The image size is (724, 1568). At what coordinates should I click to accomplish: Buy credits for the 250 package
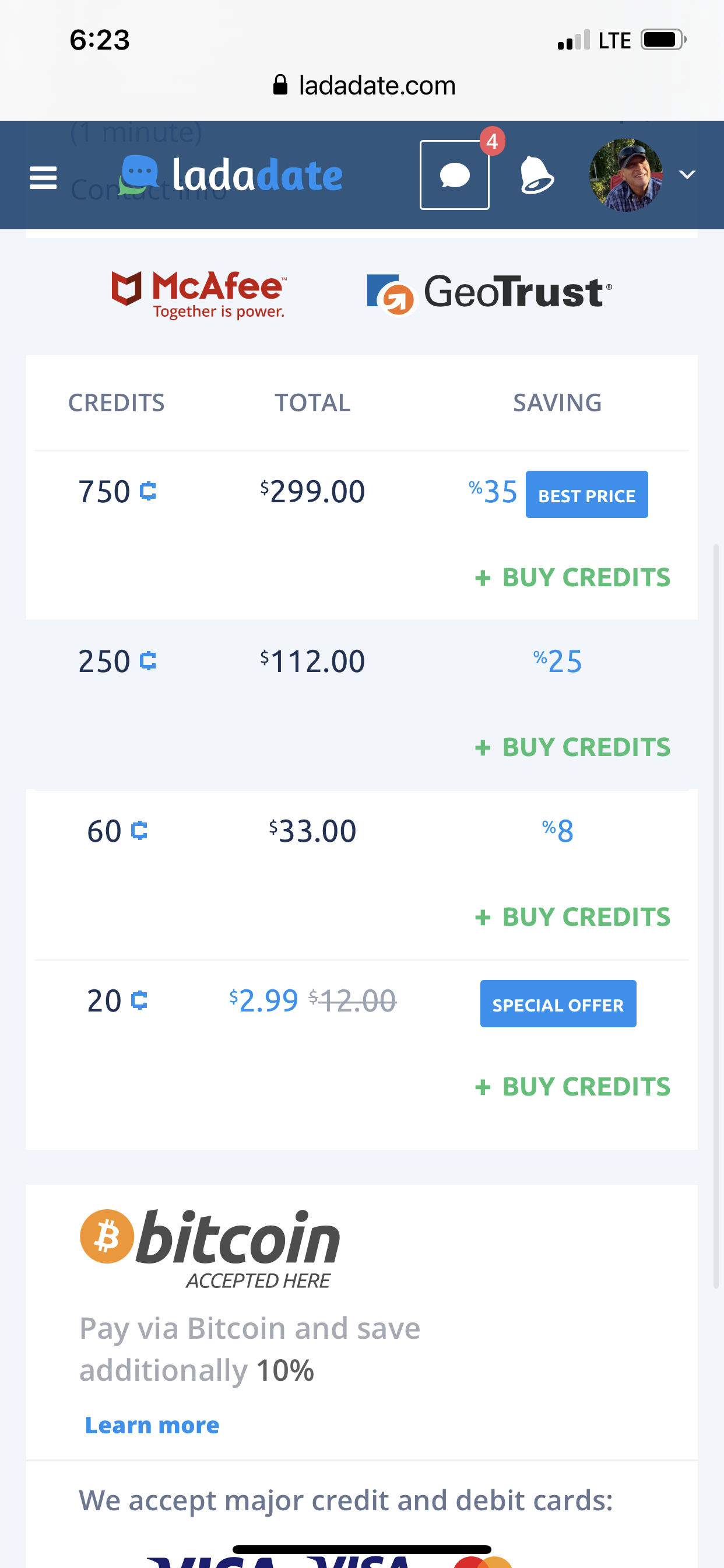point(572,747)
